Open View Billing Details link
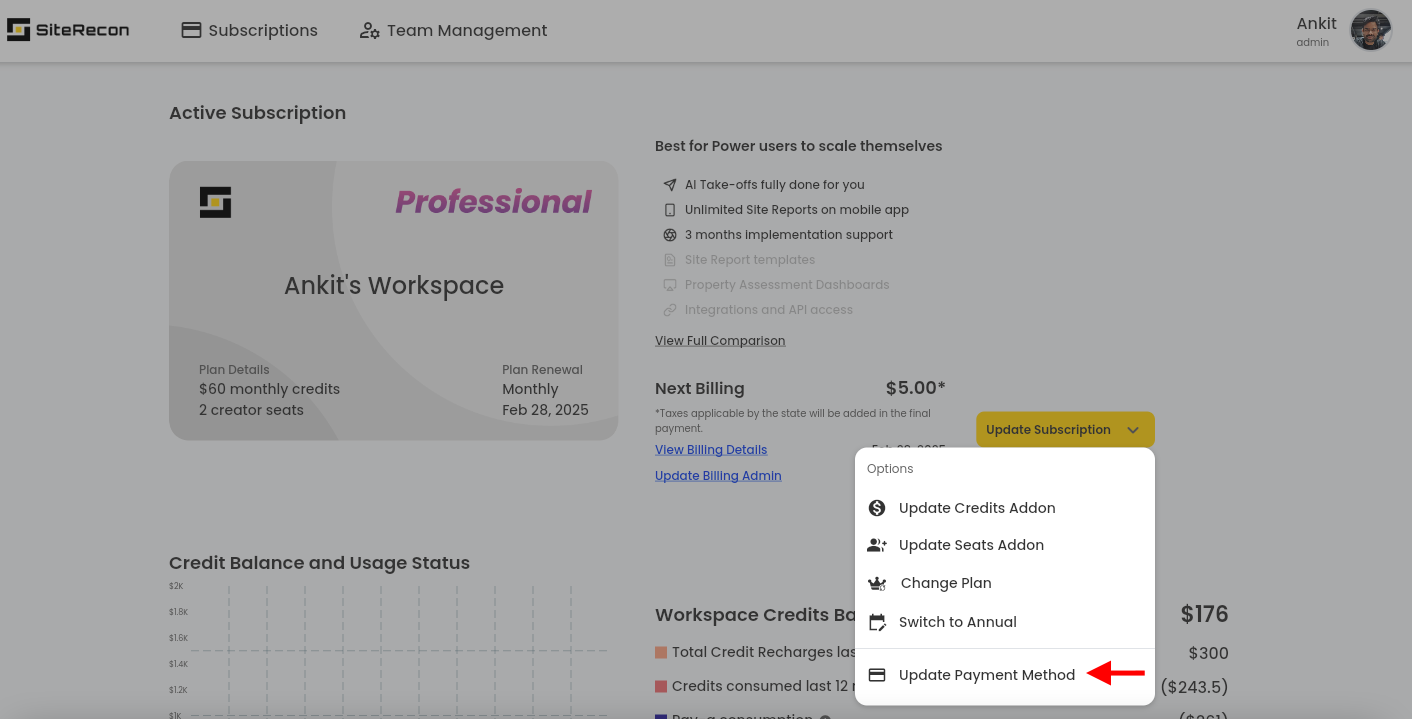The image size is (1412, 719). [711, 450]
